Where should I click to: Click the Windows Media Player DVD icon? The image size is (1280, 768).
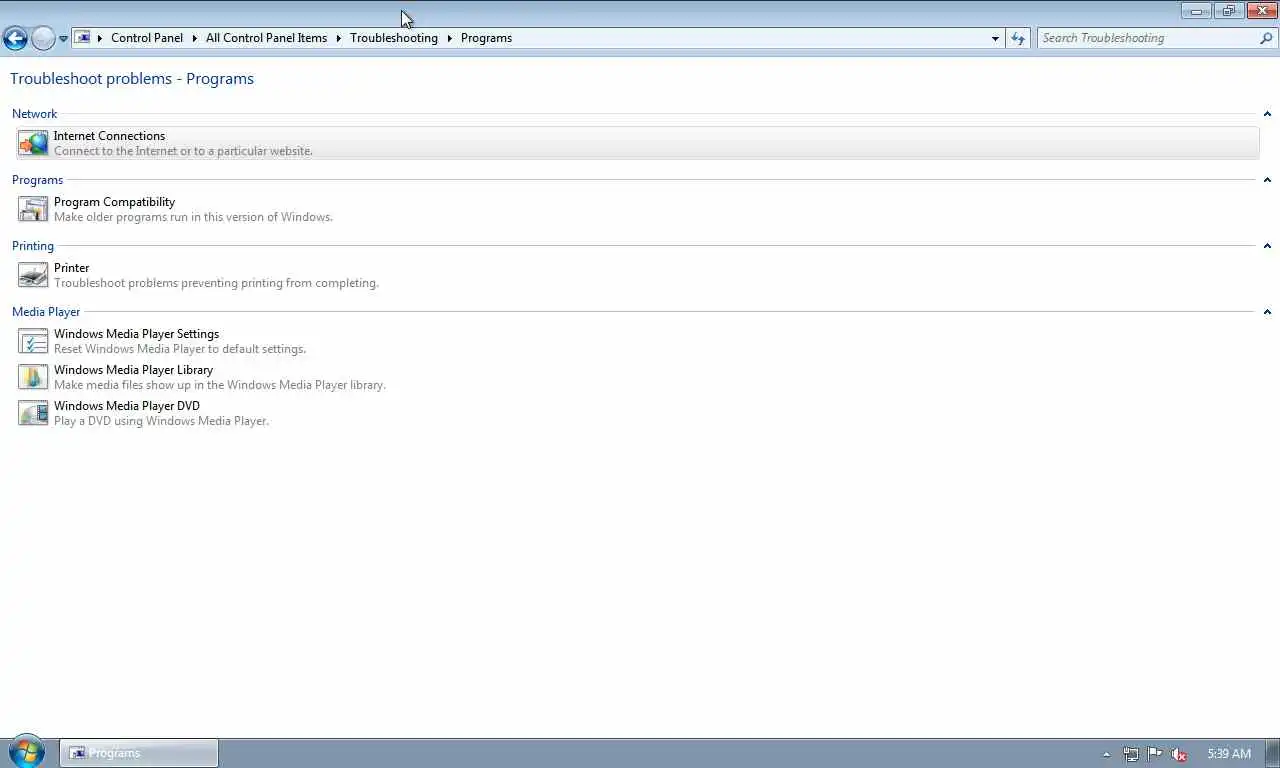coord(33,413)
